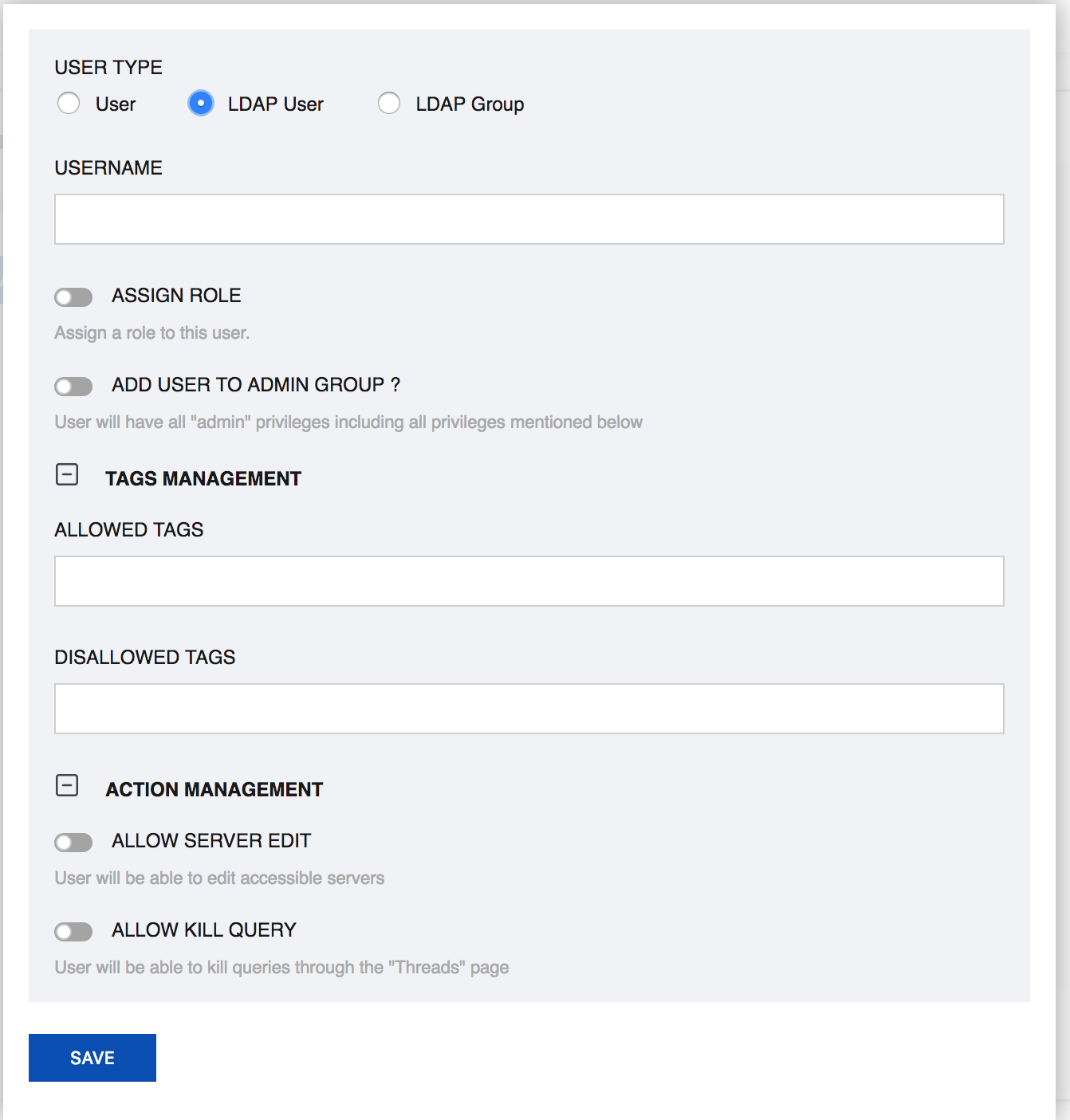This screenshot has width=1070, height=1120.
Task: Click the "ADD USER TO ADMIN GROUP ?" label
Action: [x=256, y=385]
